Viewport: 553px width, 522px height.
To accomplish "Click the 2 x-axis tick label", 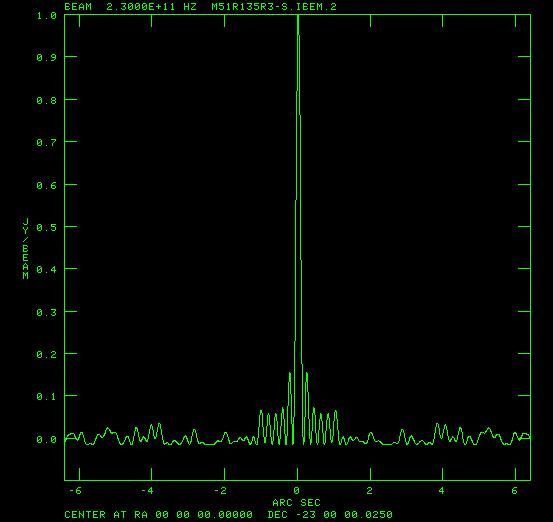I will (369, 490).
